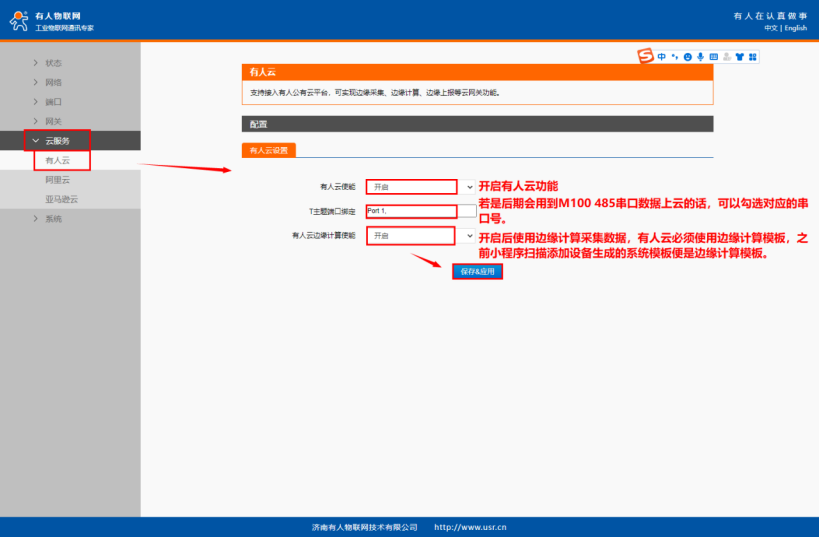Open the 有人云使能 dropdown
The width and height of the screenshot is (819, 538).
coord(420,186)
